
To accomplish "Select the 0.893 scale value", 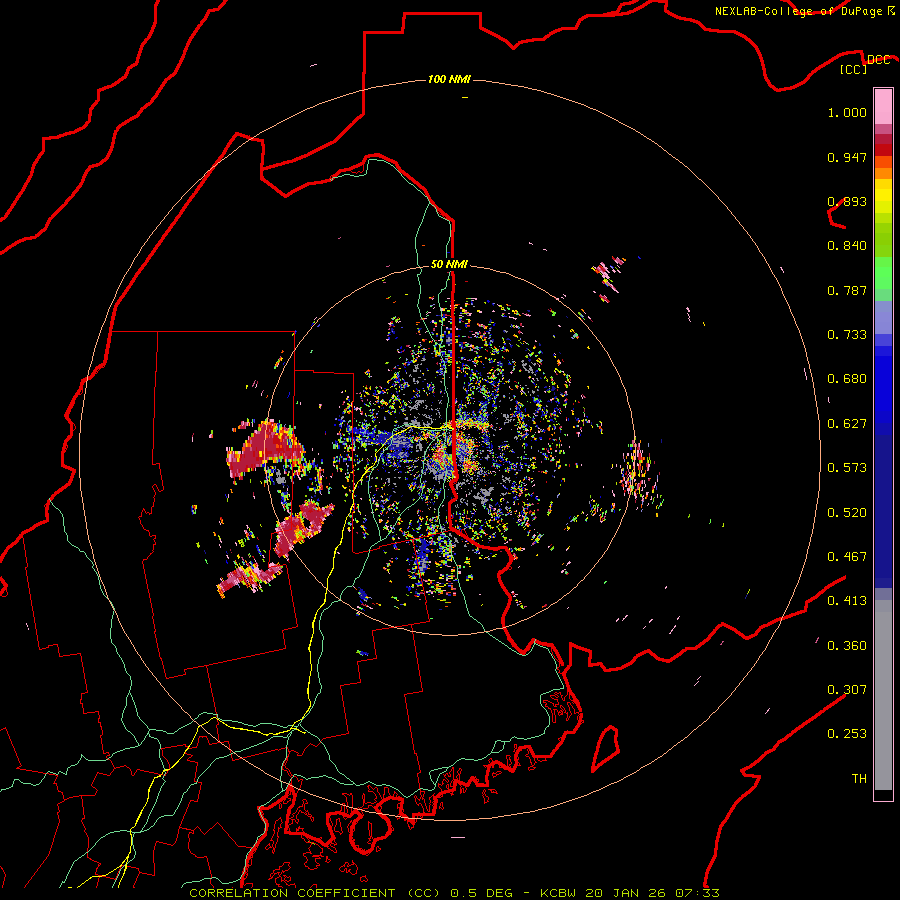I will [x=847, y=201].
